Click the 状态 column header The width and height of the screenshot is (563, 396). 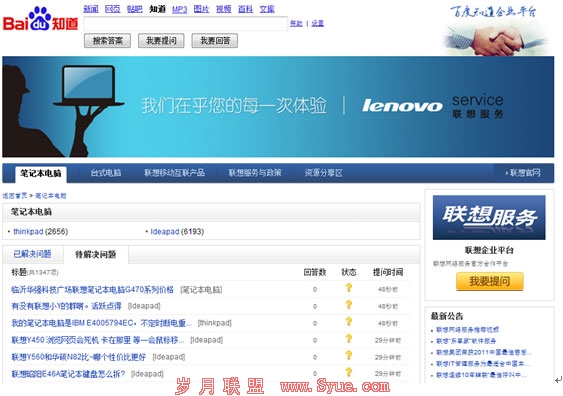click(348, 272)
